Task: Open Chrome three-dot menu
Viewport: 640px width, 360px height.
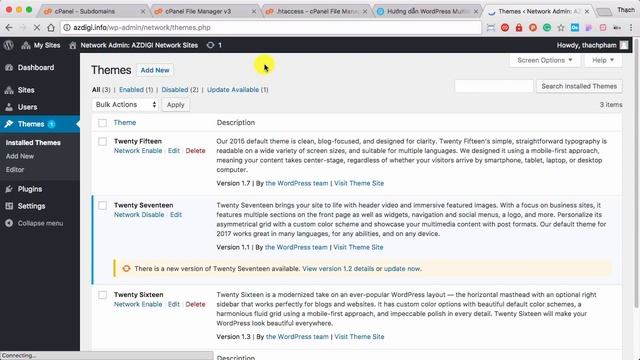Action: coord(631,28)
